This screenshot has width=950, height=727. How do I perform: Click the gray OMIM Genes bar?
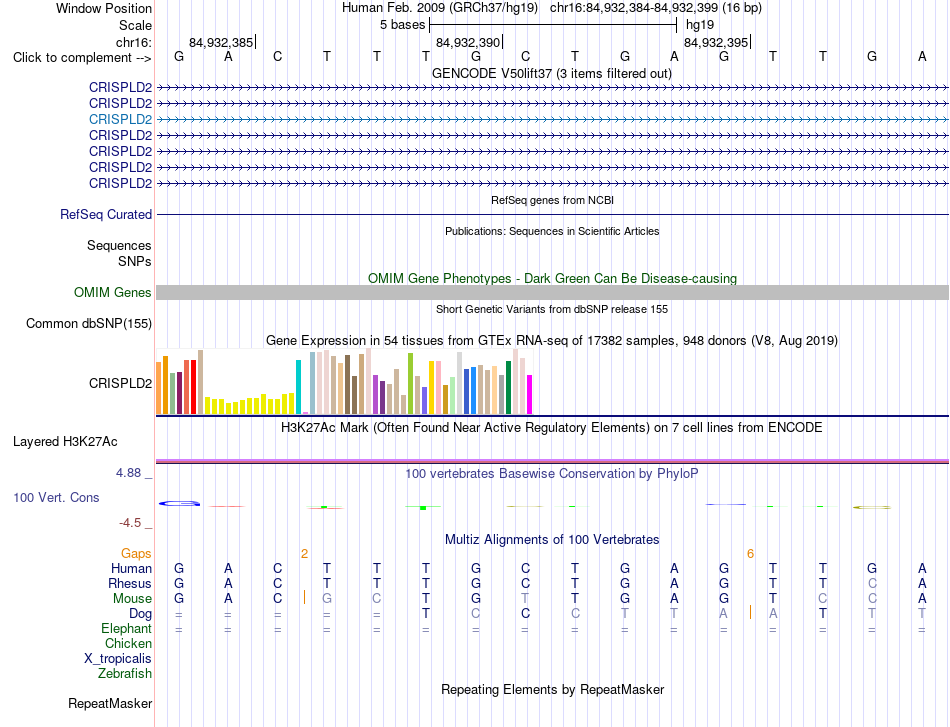point(552,293)
